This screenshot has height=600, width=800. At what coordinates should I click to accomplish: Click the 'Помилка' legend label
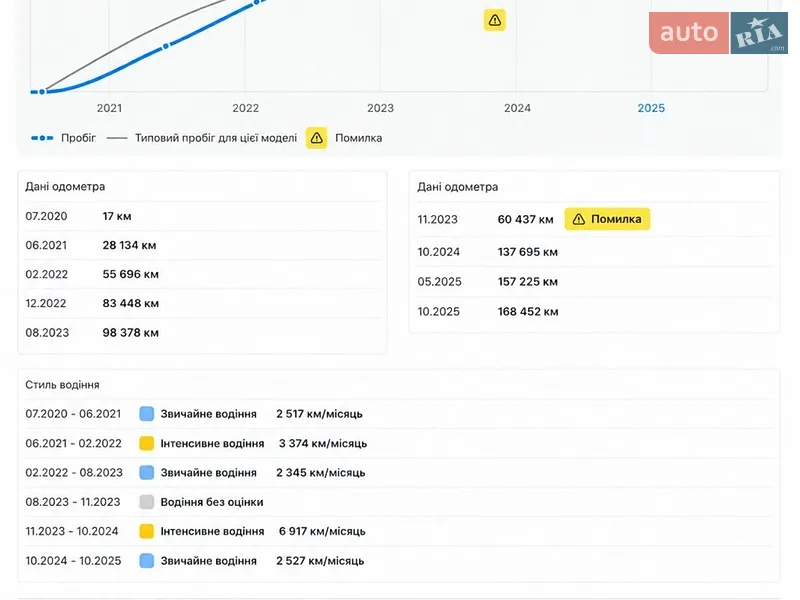click(x=359, y=138)
